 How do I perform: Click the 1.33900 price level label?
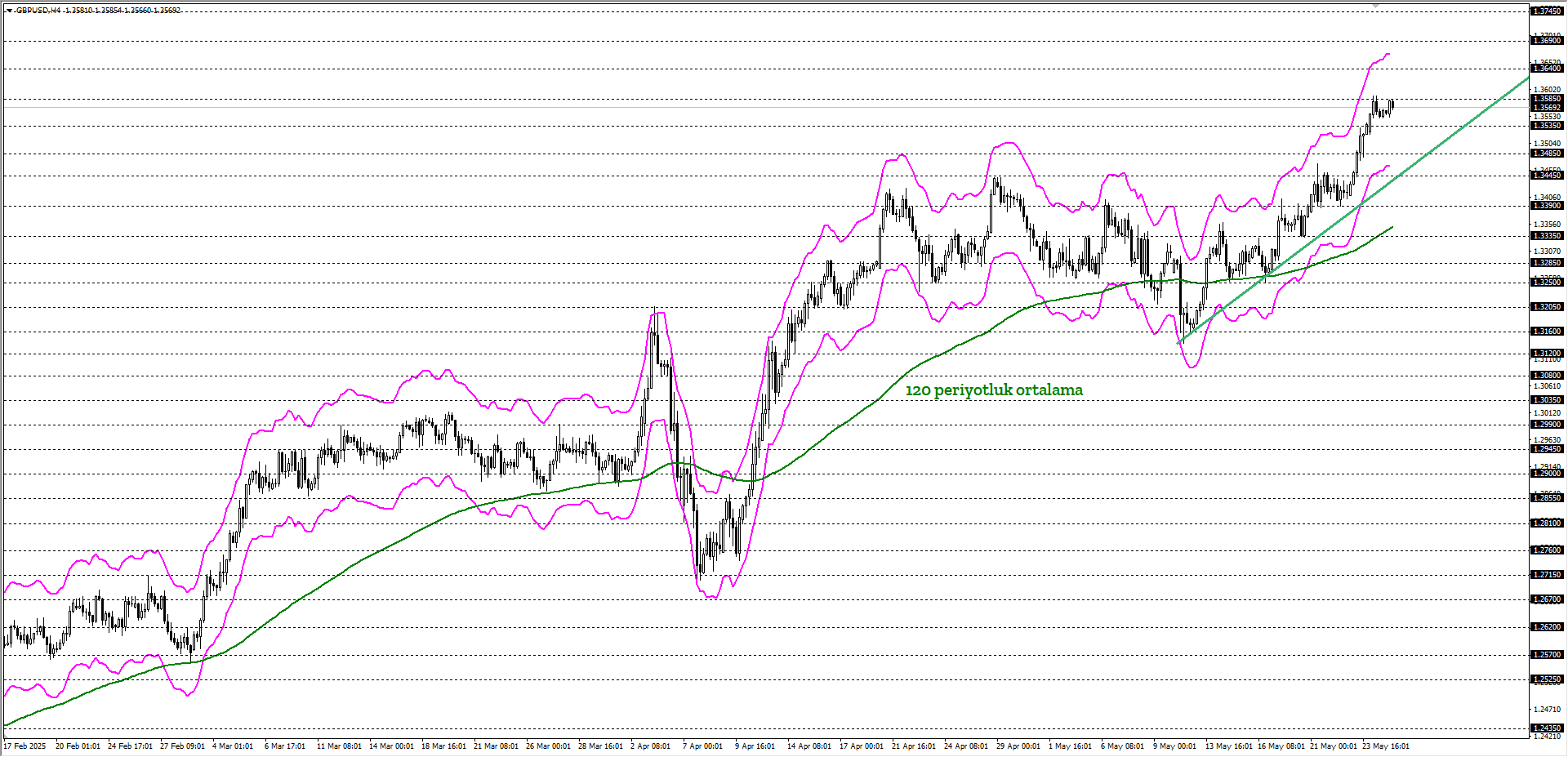pyautogui.click(x=1547, y=206)
